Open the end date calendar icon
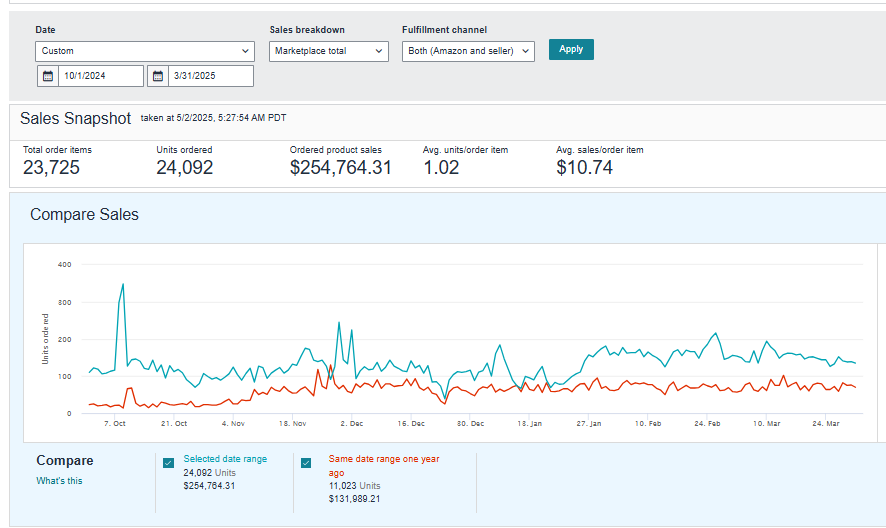886x528 pixels. pyautogui.click(x=158, y=76)
